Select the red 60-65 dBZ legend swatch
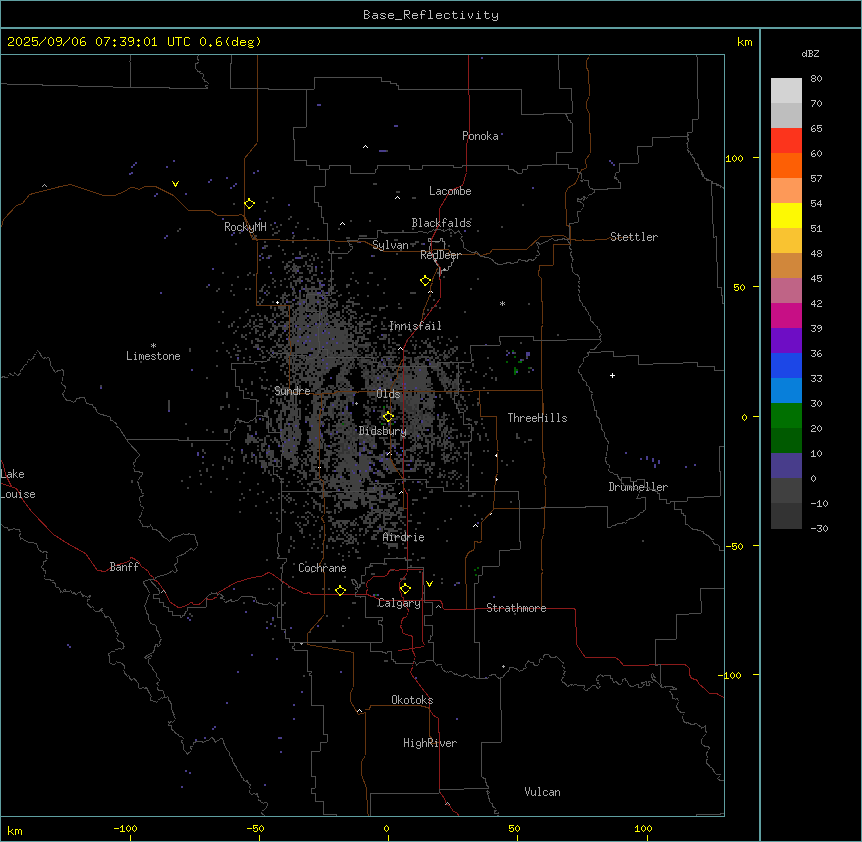Image resolution: width=862 pixels, height=842 pixels. pos(786,141)
